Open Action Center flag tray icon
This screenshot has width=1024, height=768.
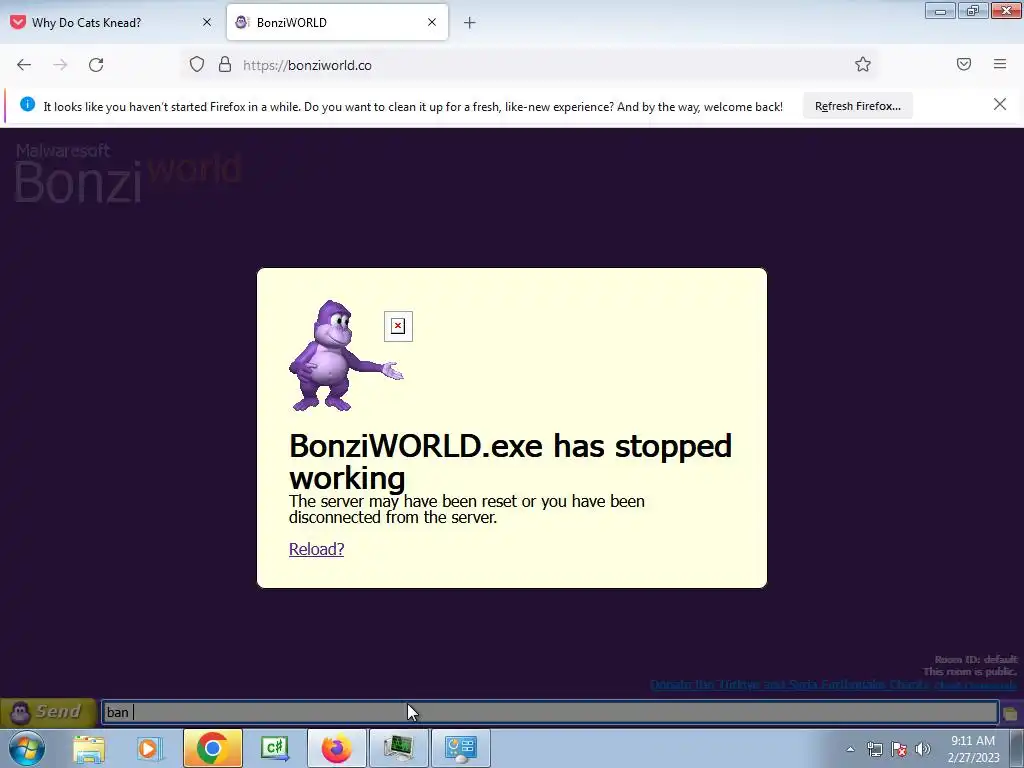click(899, 749)
